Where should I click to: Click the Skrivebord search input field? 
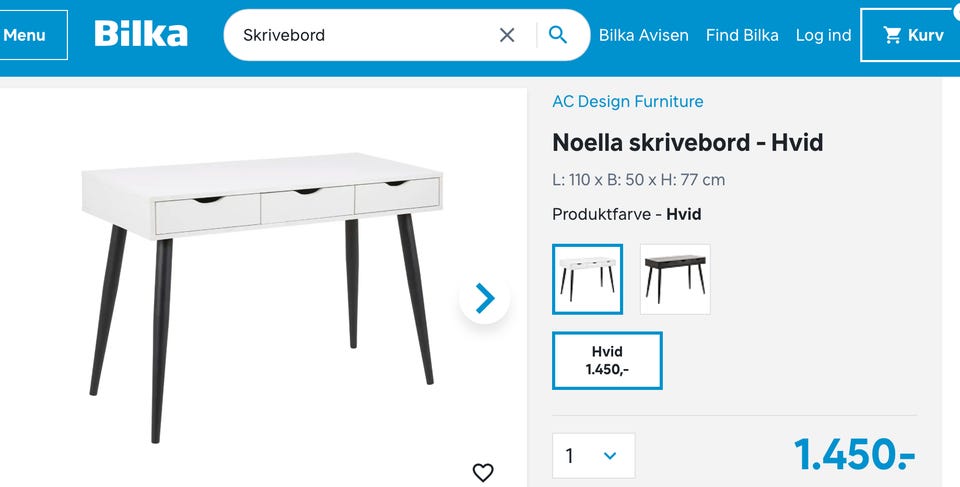(365, 35)
